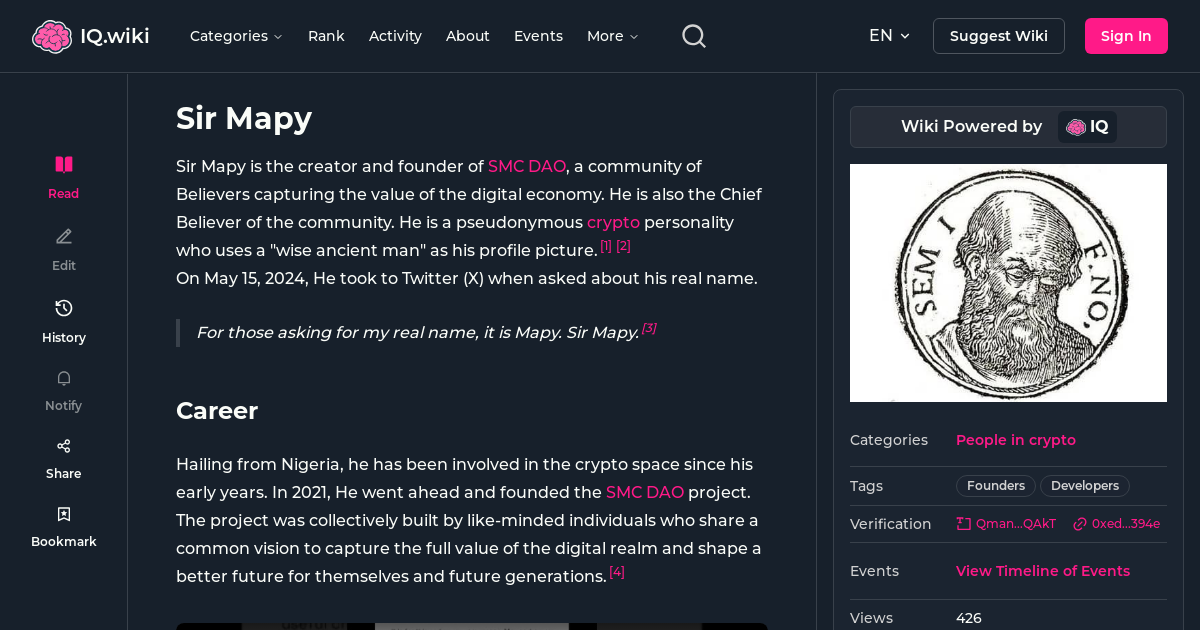
Task: Open the Edit pencil icon
Action: tap(63, 236)
